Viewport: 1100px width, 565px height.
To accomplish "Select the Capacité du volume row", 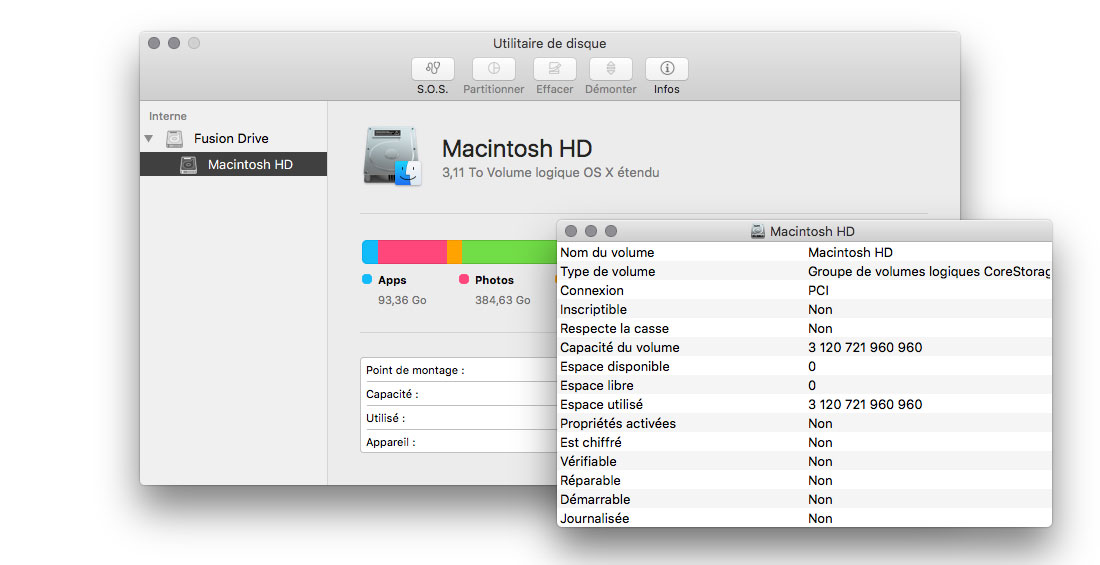I will pyautogui.click(x=804, y=347).
